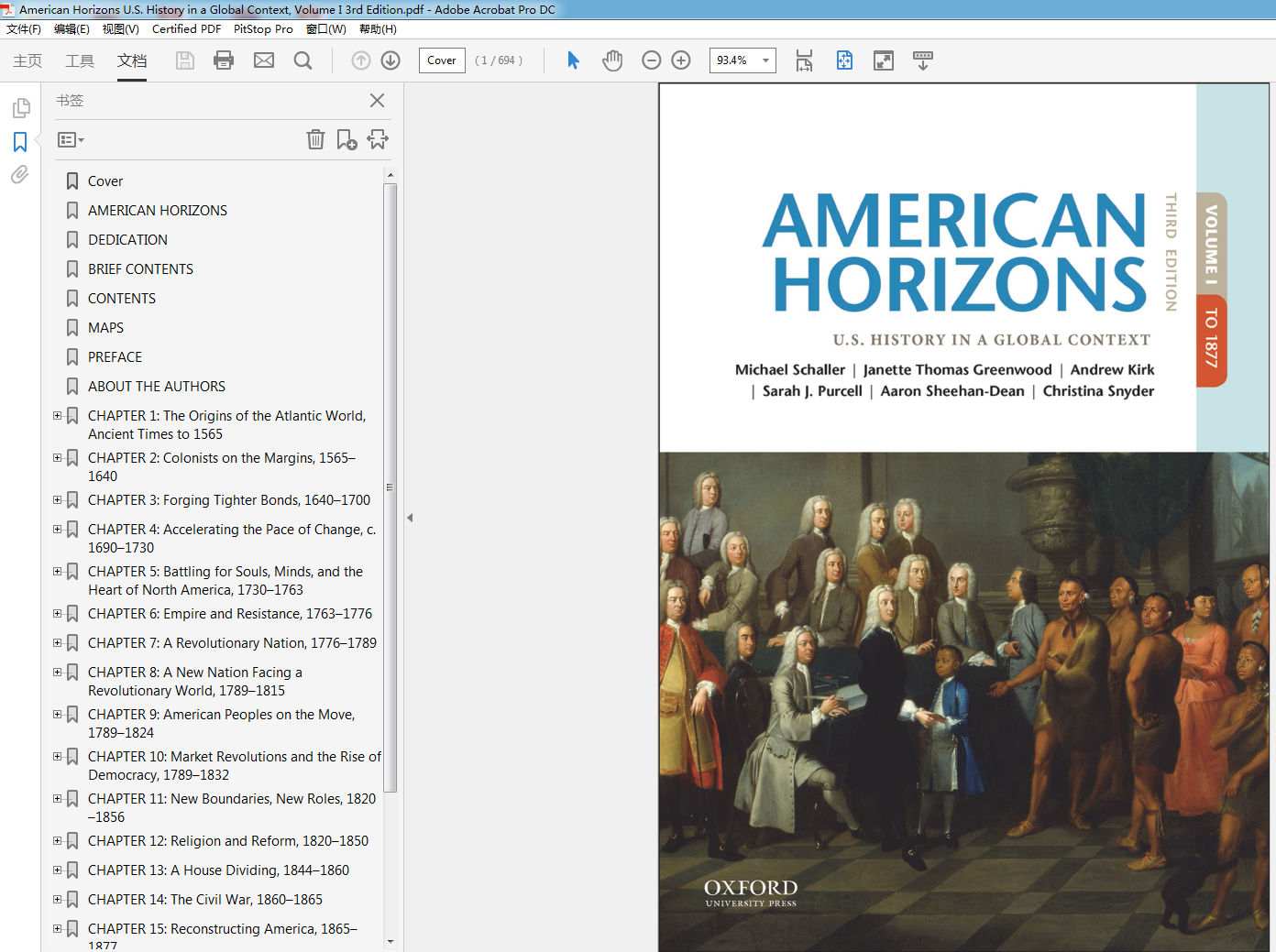The image size is (1276, 952).
Task: Click bookmarks scrollbar down arrow
Action: pyautogui.click(x=390, y=942)
